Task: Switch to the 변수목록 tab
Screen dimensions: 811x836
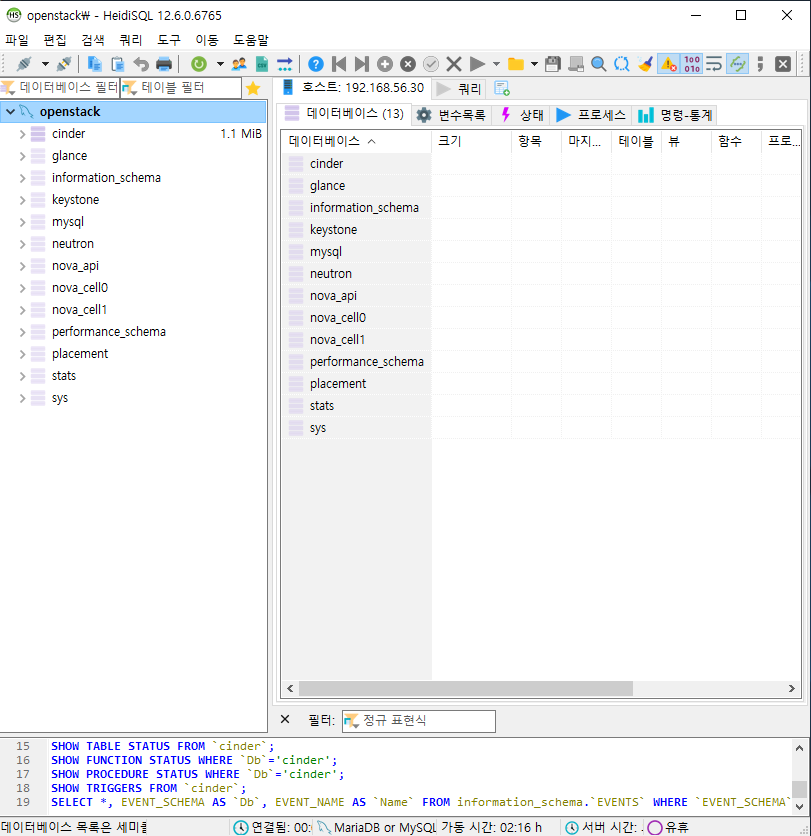Action: coord(452,115)
